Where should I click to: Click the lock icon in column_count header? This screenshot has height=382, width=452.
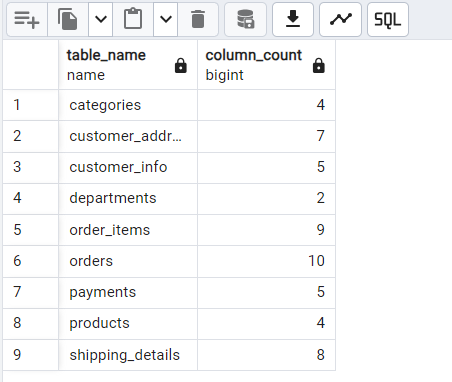pos(319,65)
